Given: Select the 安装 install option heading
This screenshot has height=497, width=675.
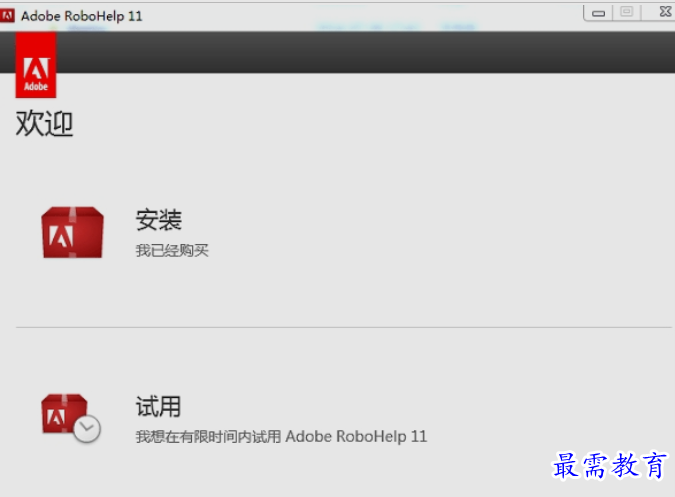Looking at the screenshot, I should pyautogui.click(x=159, y=220).
